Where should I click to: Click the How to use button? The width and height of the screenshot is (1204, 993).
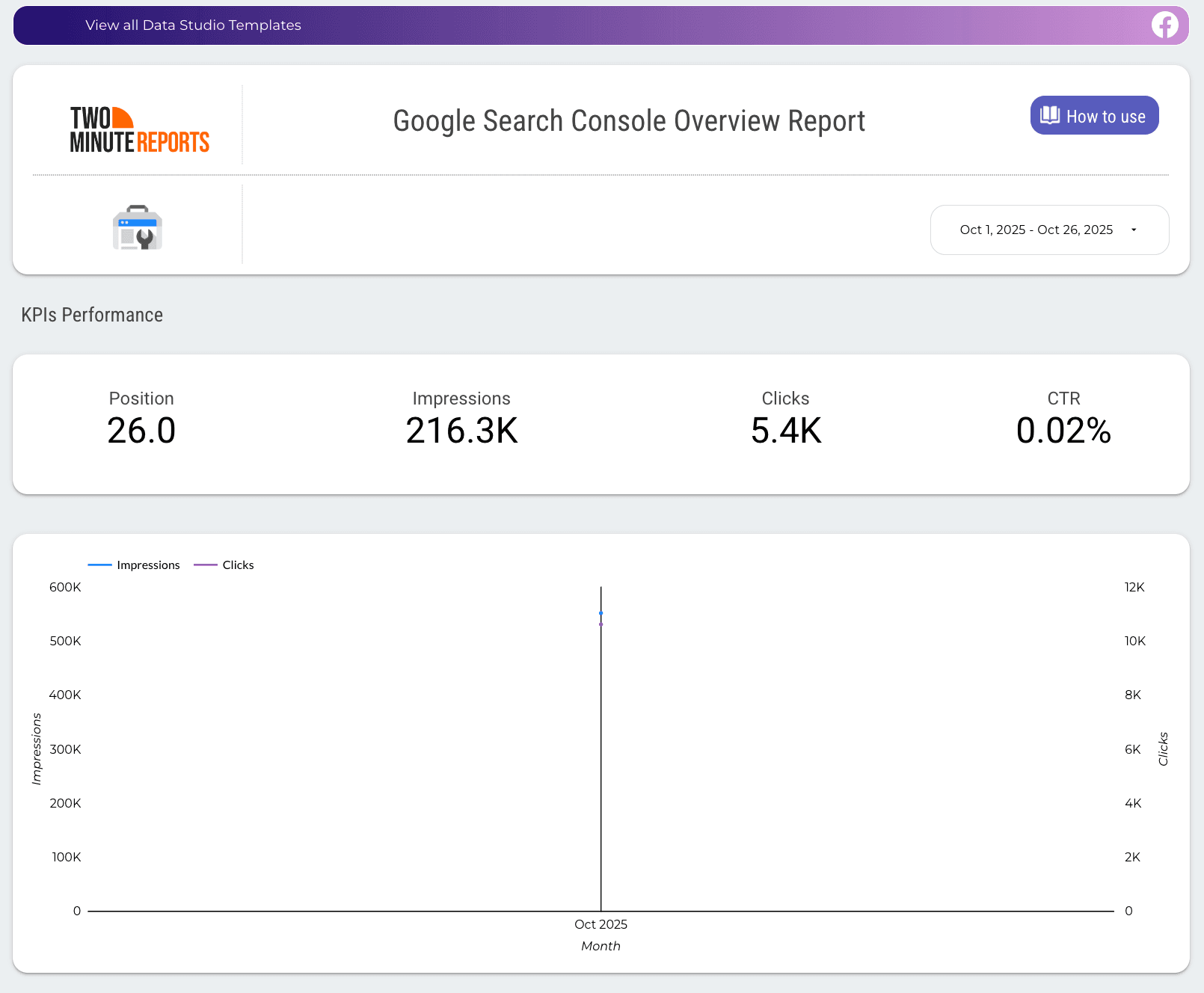(1094, 115)
